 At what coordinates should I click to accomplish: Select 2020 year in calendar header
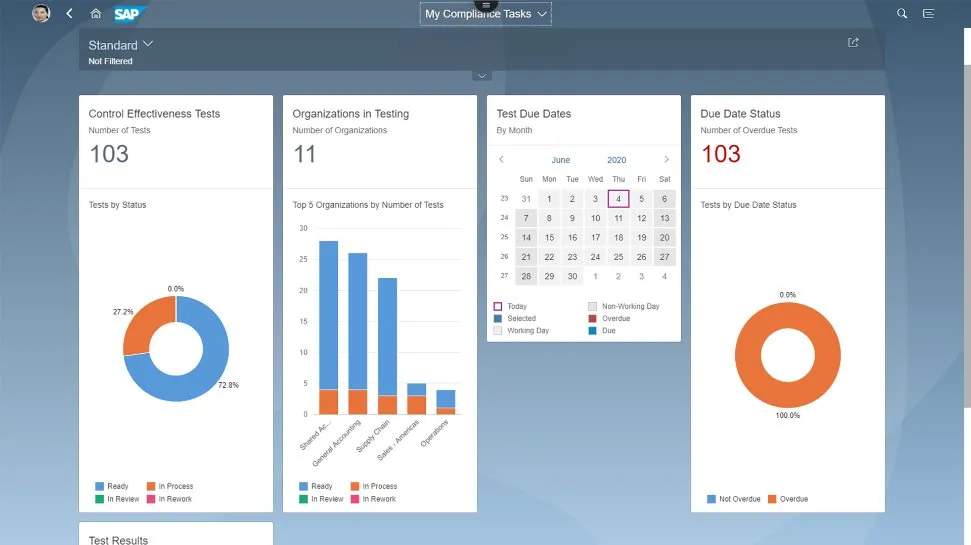(617, 160)
